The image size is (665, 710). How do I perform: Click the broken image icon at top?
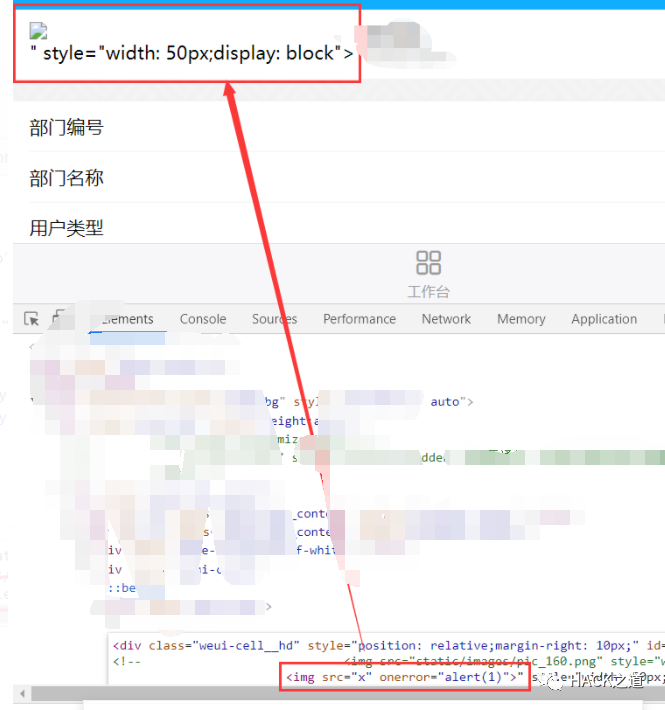(x=38, y=31)
